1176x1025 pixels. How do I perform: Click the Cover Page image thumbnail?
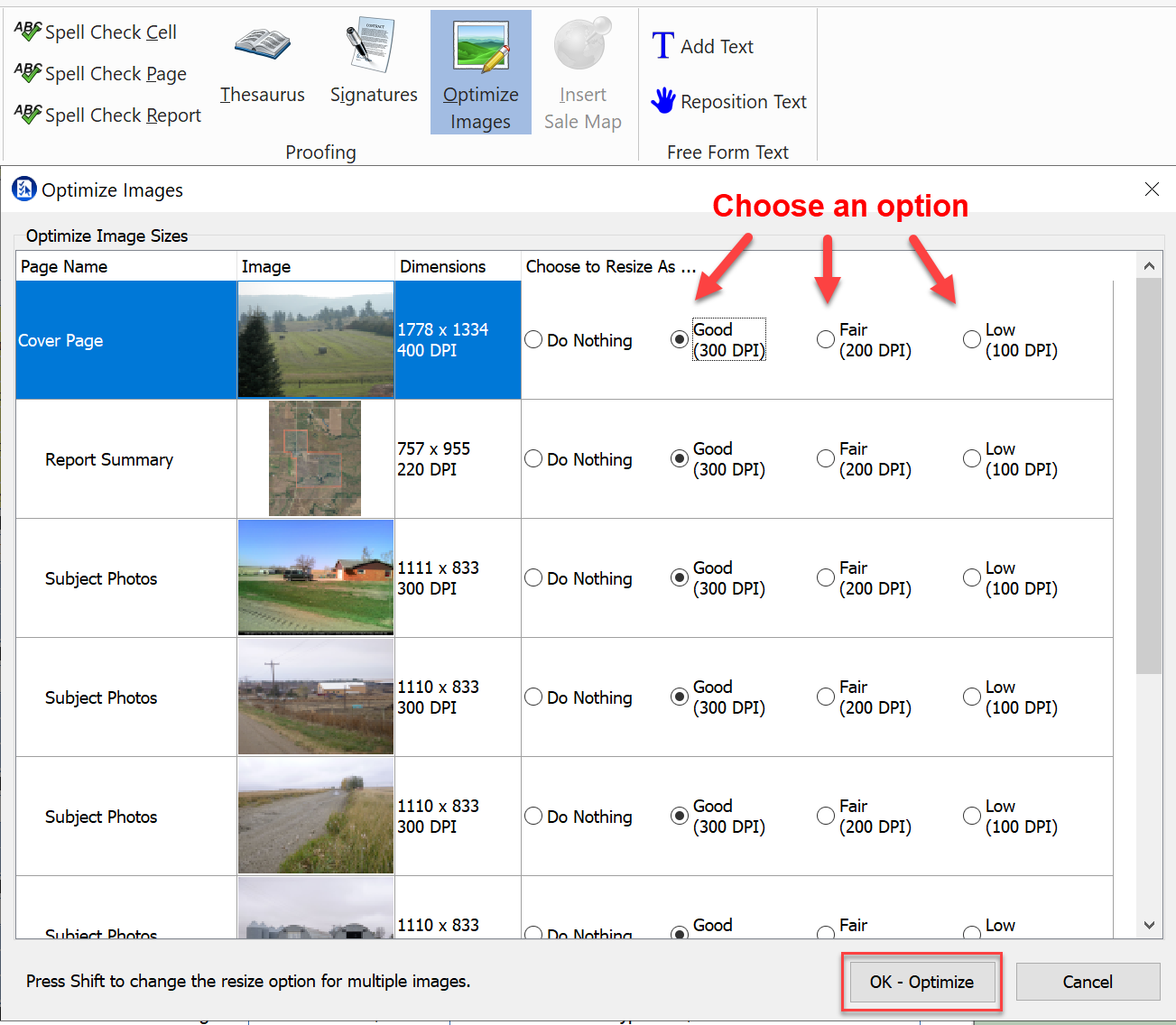tap(315, 340)
